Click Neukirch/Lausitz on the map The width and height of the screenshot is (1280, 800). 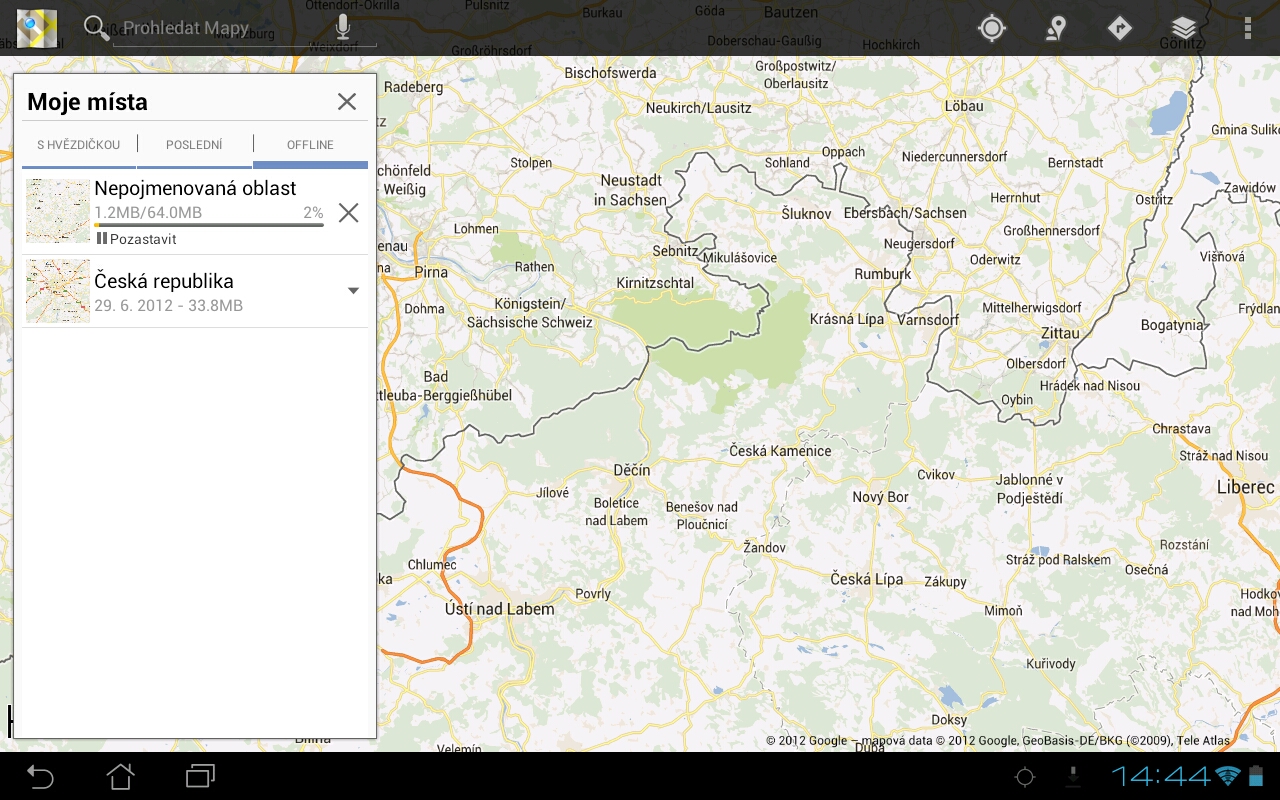(x=698, y=108)
